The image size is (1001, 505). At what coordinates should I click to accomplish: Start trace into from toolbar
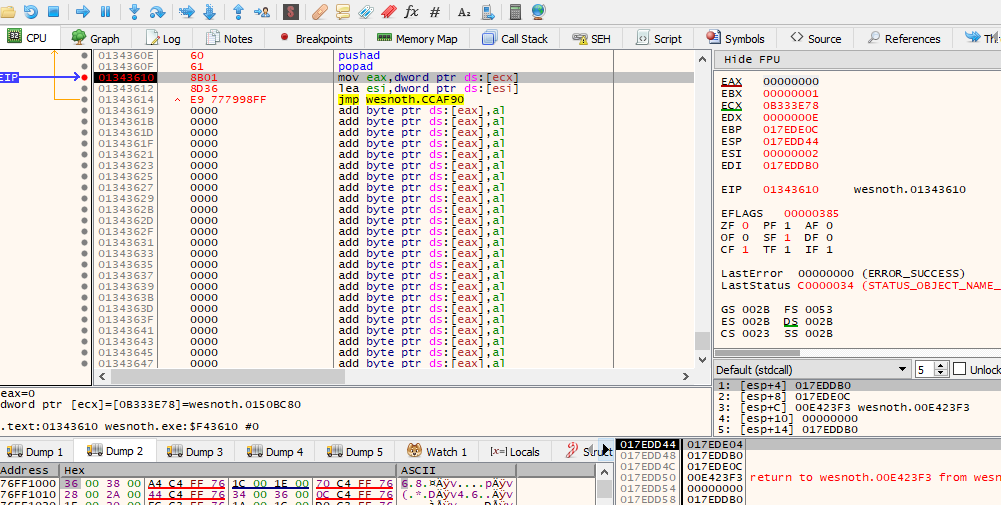point(186,11)
